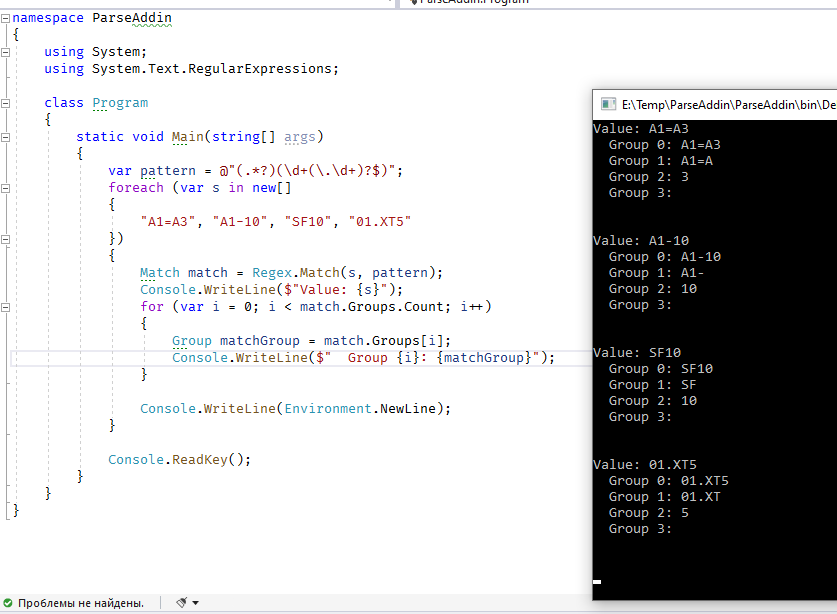Viewport: 837px width, 614px height.
Task: Collapse the namespace ParseAddin outlining block
Action: pyautogui.click(x=5, y=18)
